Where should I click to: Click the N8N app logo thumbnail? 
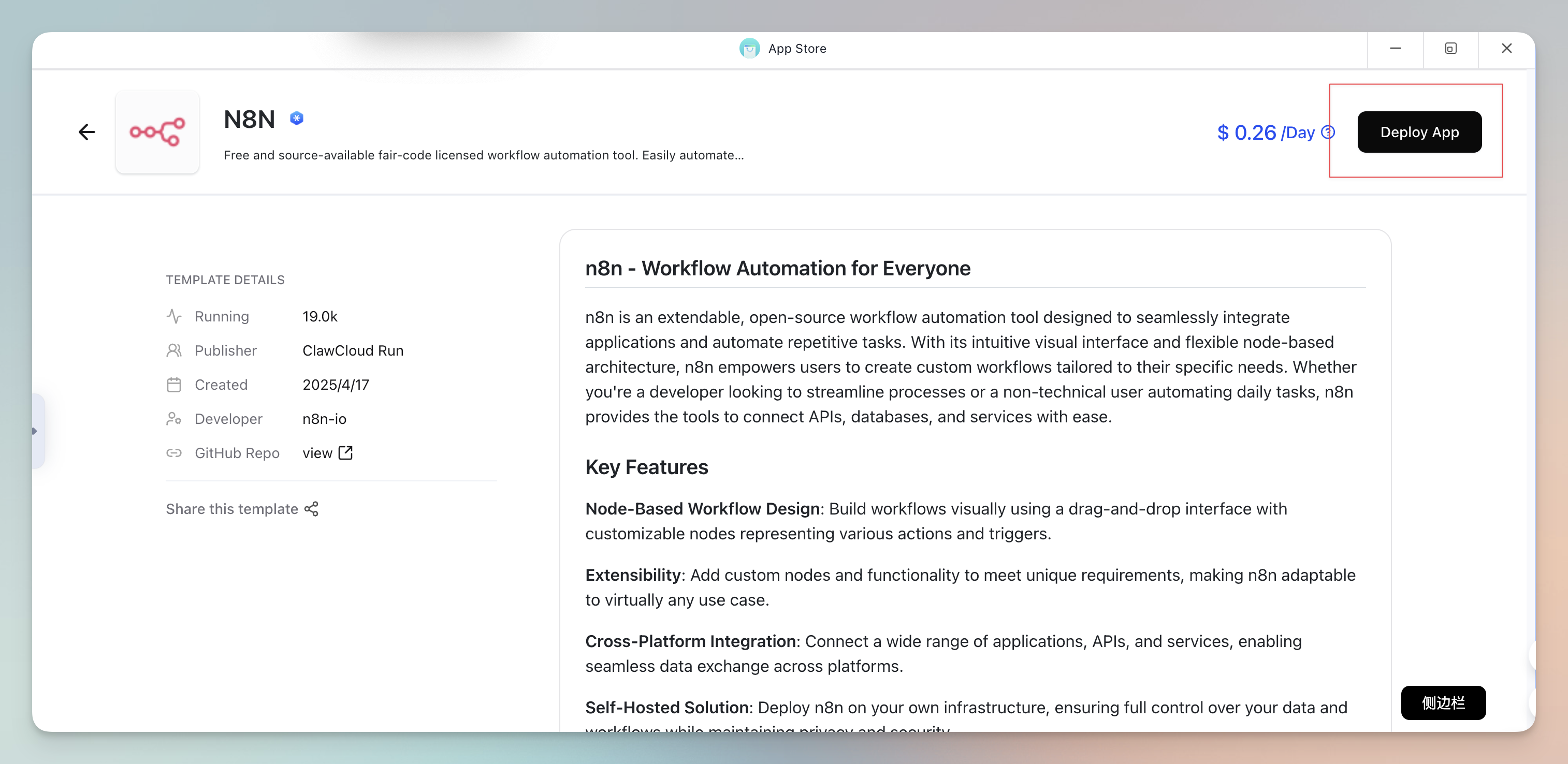(x=157, y=132)
